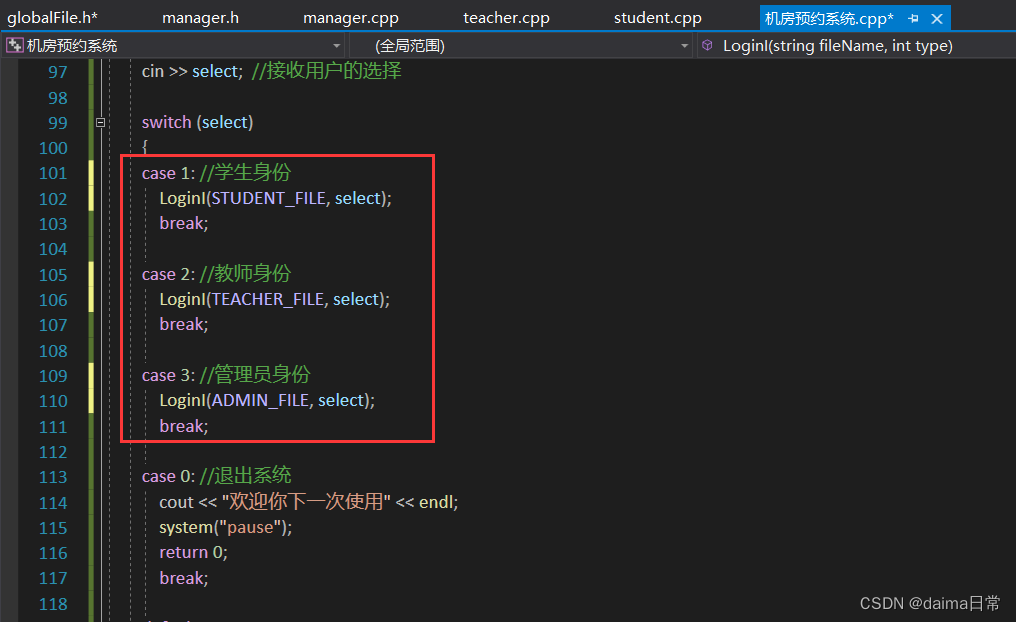This screenshot has height=622, width=1016.
Task: Click the cube icon beside LoginI function
Action: (707, 45)
